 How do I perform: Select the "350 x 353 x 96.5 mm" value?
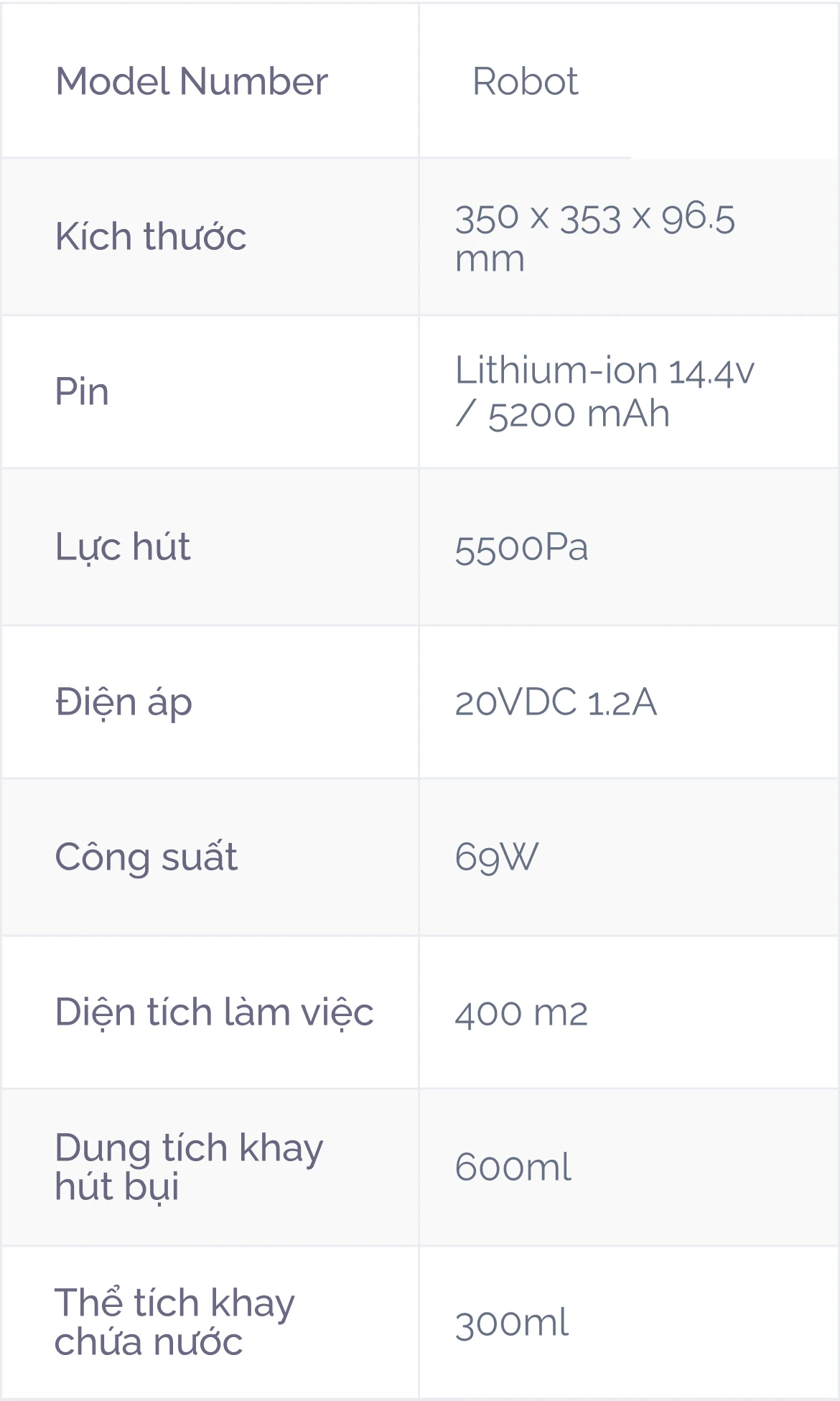click(x=594, y=238)
